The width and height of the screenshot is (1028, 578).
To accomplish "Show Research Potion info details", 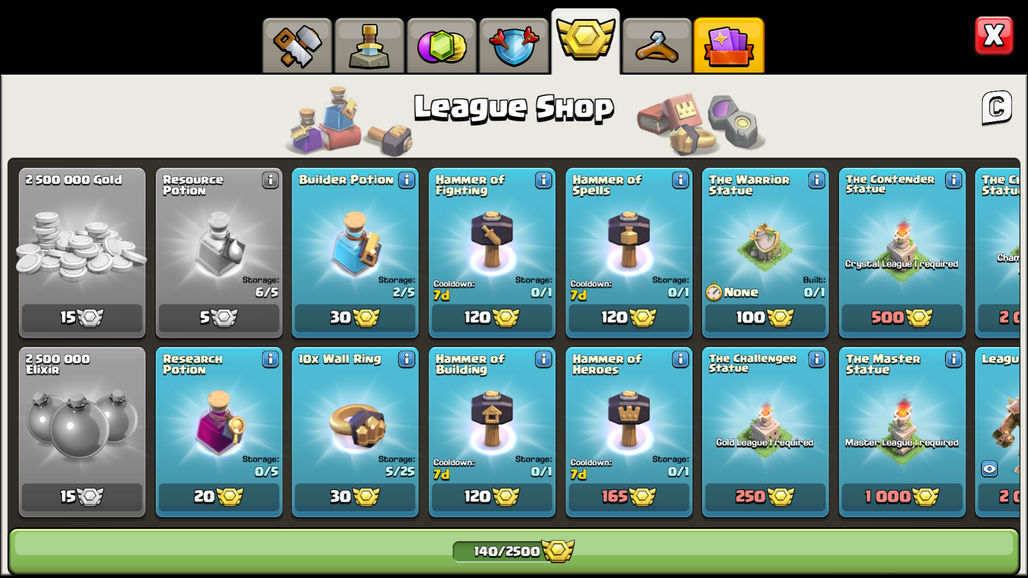I will (x=270, y=359).
